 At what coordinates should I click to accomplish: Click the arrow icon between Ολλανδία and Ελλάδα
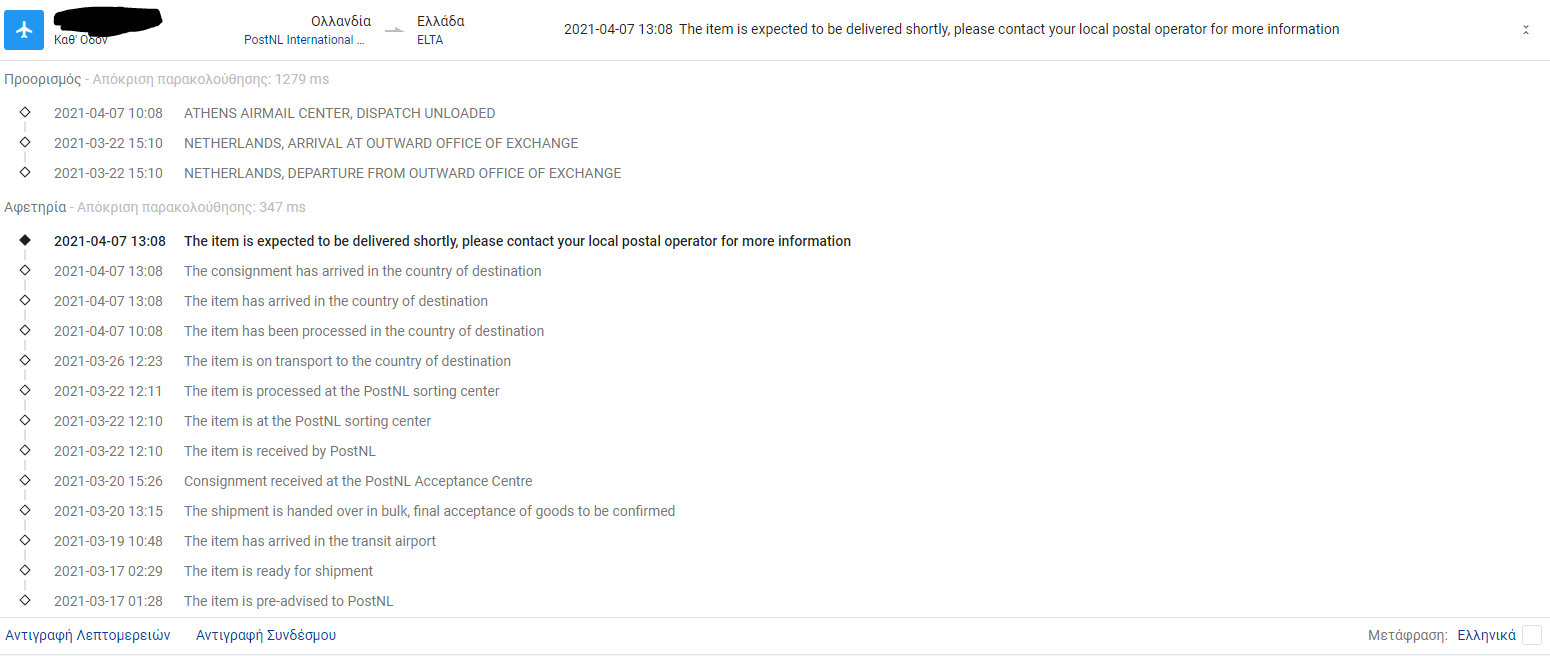(x=395, y=31)
